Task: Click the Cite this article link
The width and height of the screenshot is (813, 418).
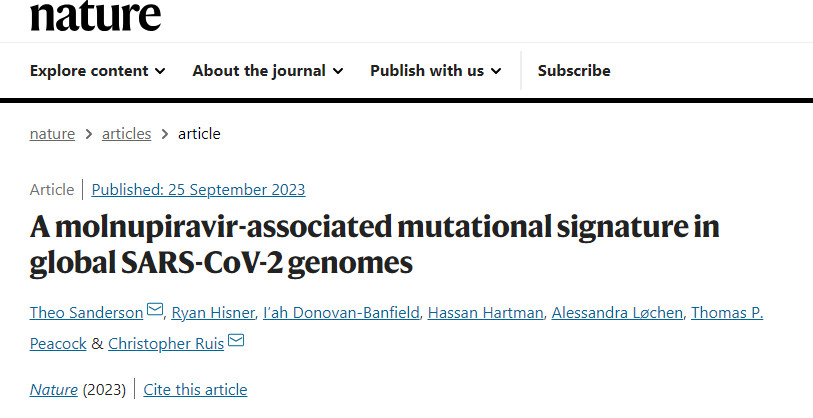Action: click(x=195, y=389)
